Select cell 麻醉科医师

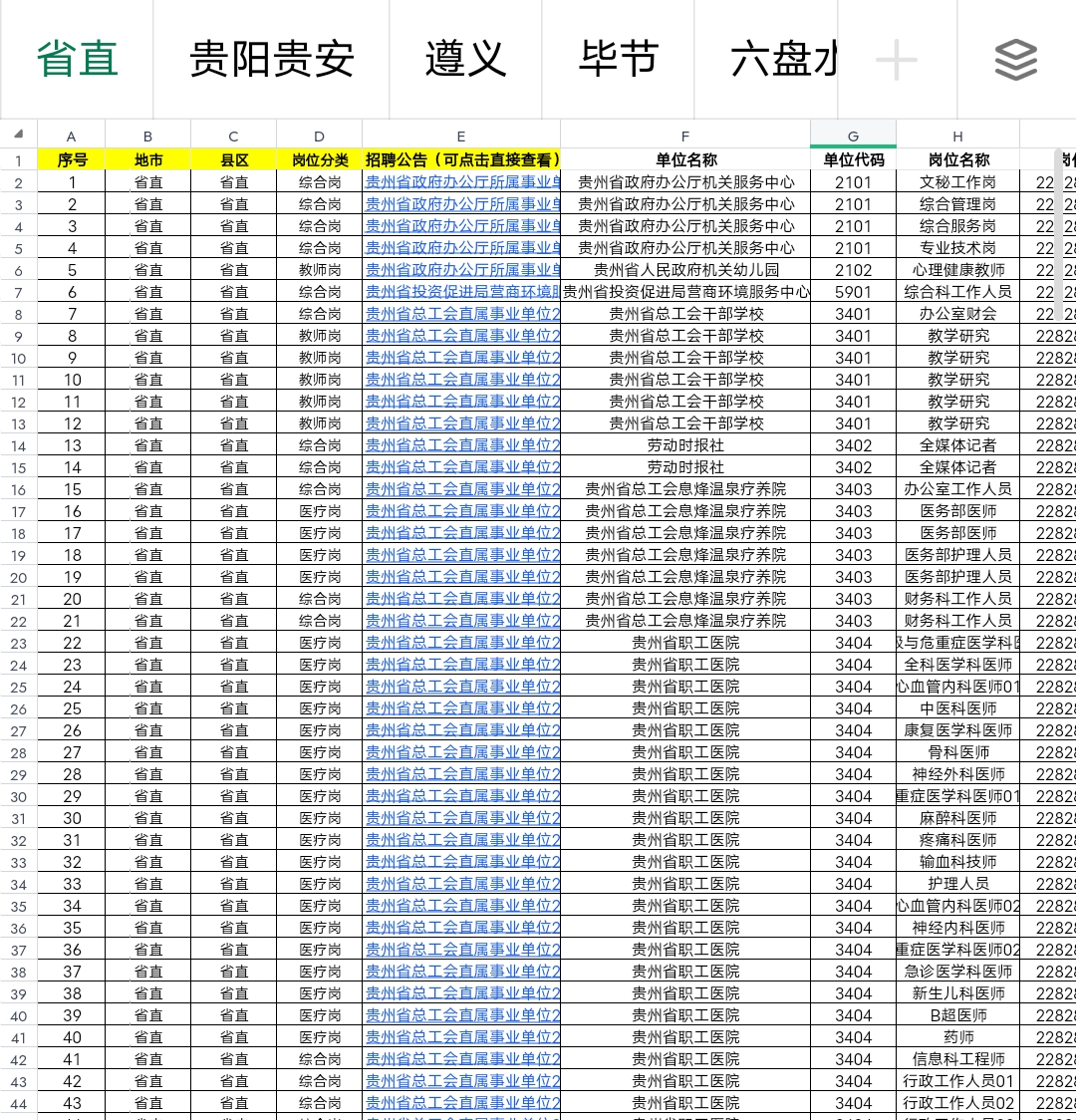point(957,818)
